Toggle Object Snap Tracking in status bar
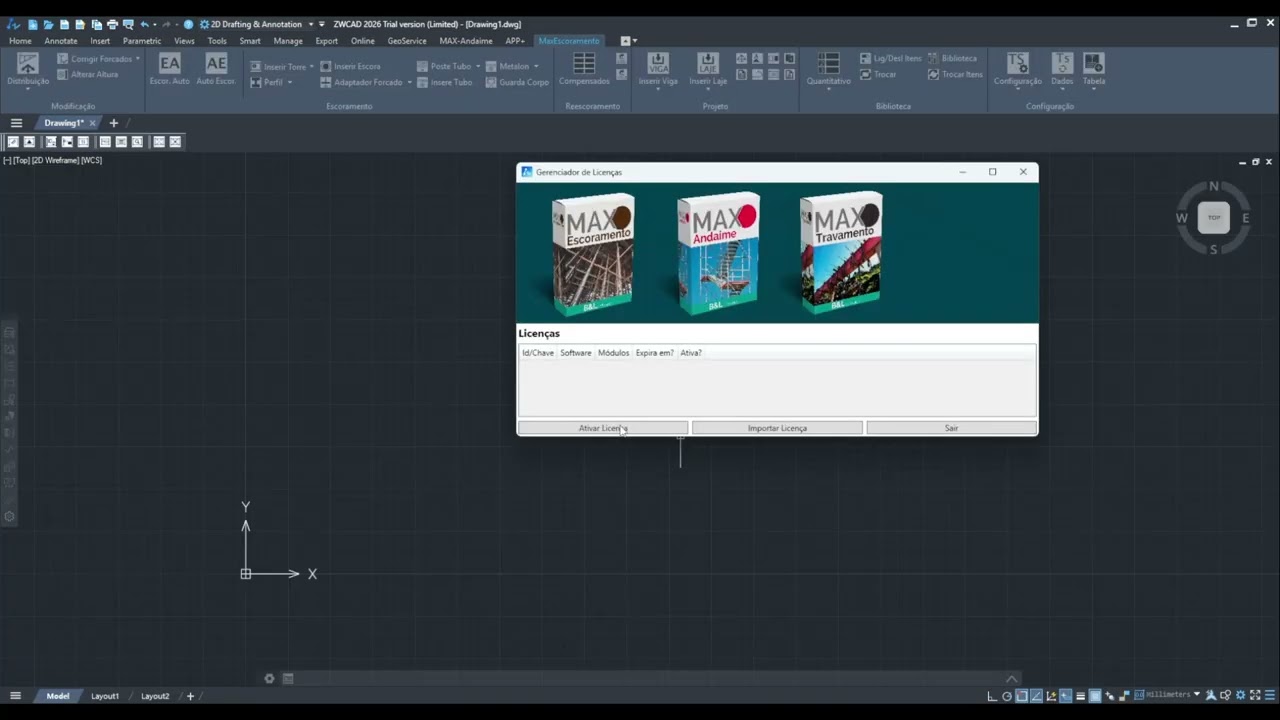 tap(1036, 696)
